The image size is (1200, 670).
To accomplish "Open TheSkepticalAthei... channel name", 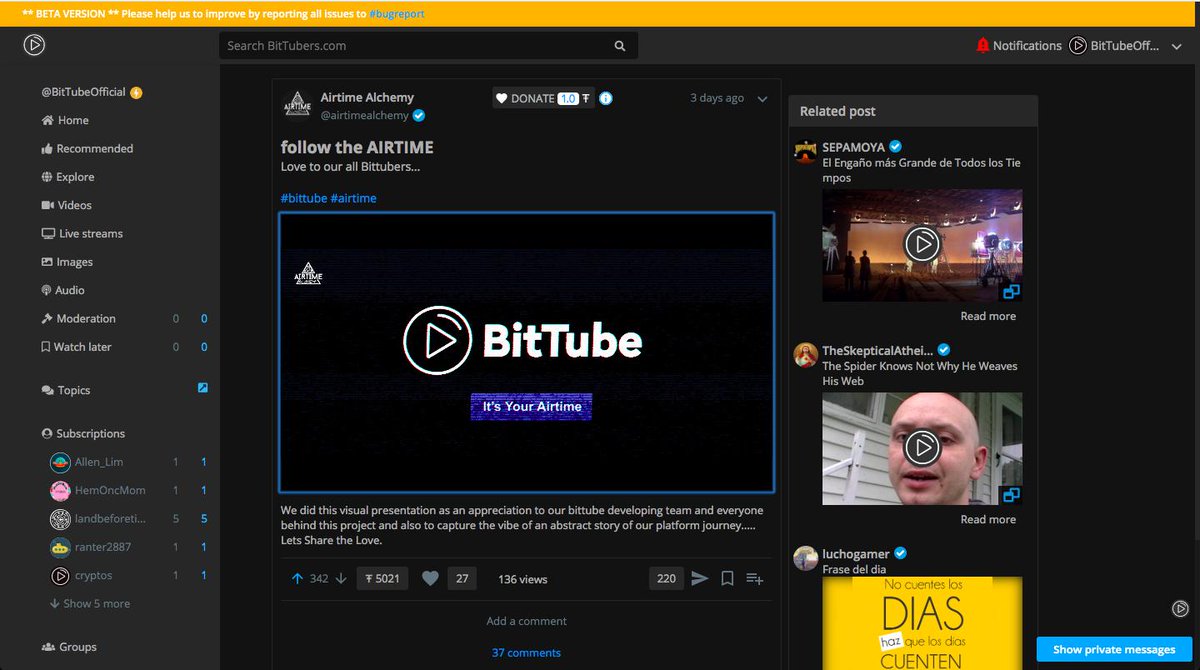I will 877,350.
